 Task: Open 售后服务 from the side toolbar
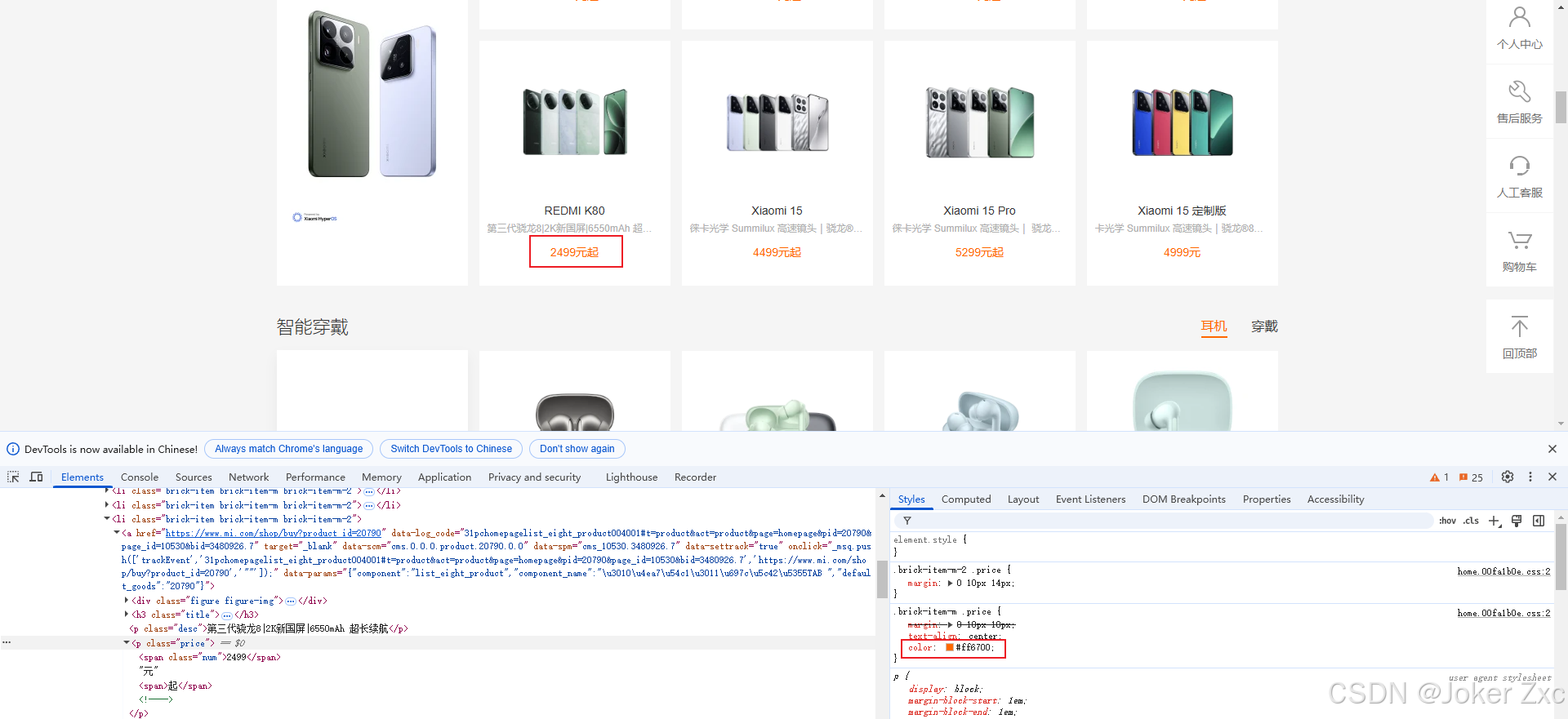(x=1520, y=102)
